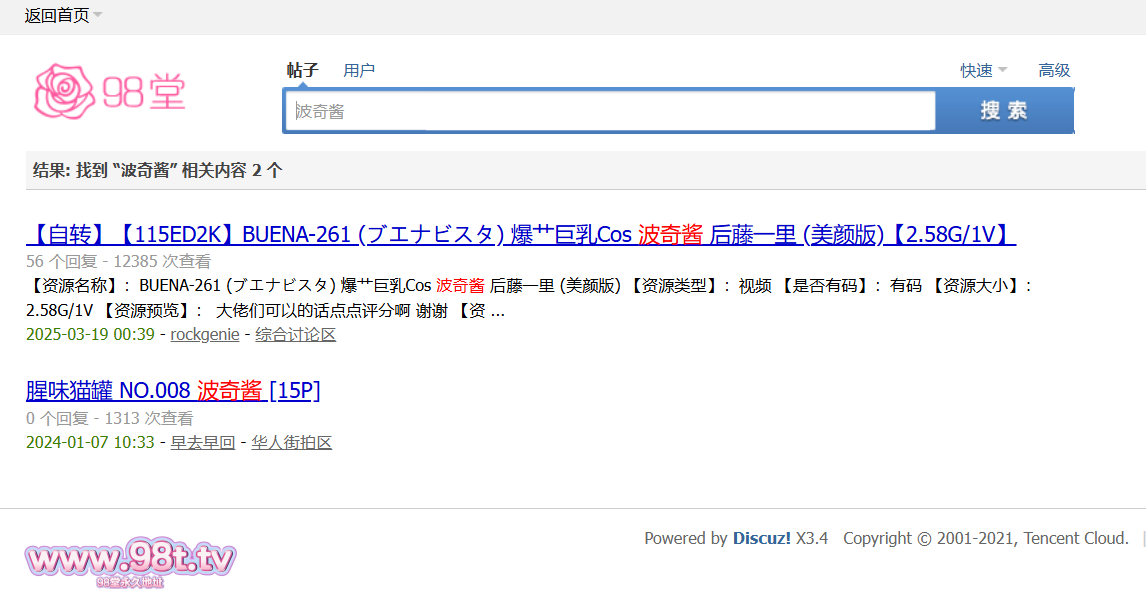Click the 高级 advanced search link
This screenshot has width=1146, height=597.
(x=1054, y=70)
